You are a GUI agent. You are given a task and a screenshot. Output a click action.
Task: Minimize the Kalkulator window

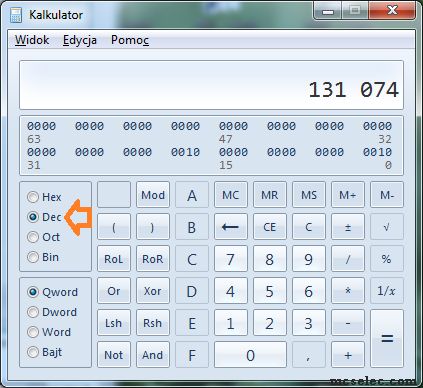point(328,11)
